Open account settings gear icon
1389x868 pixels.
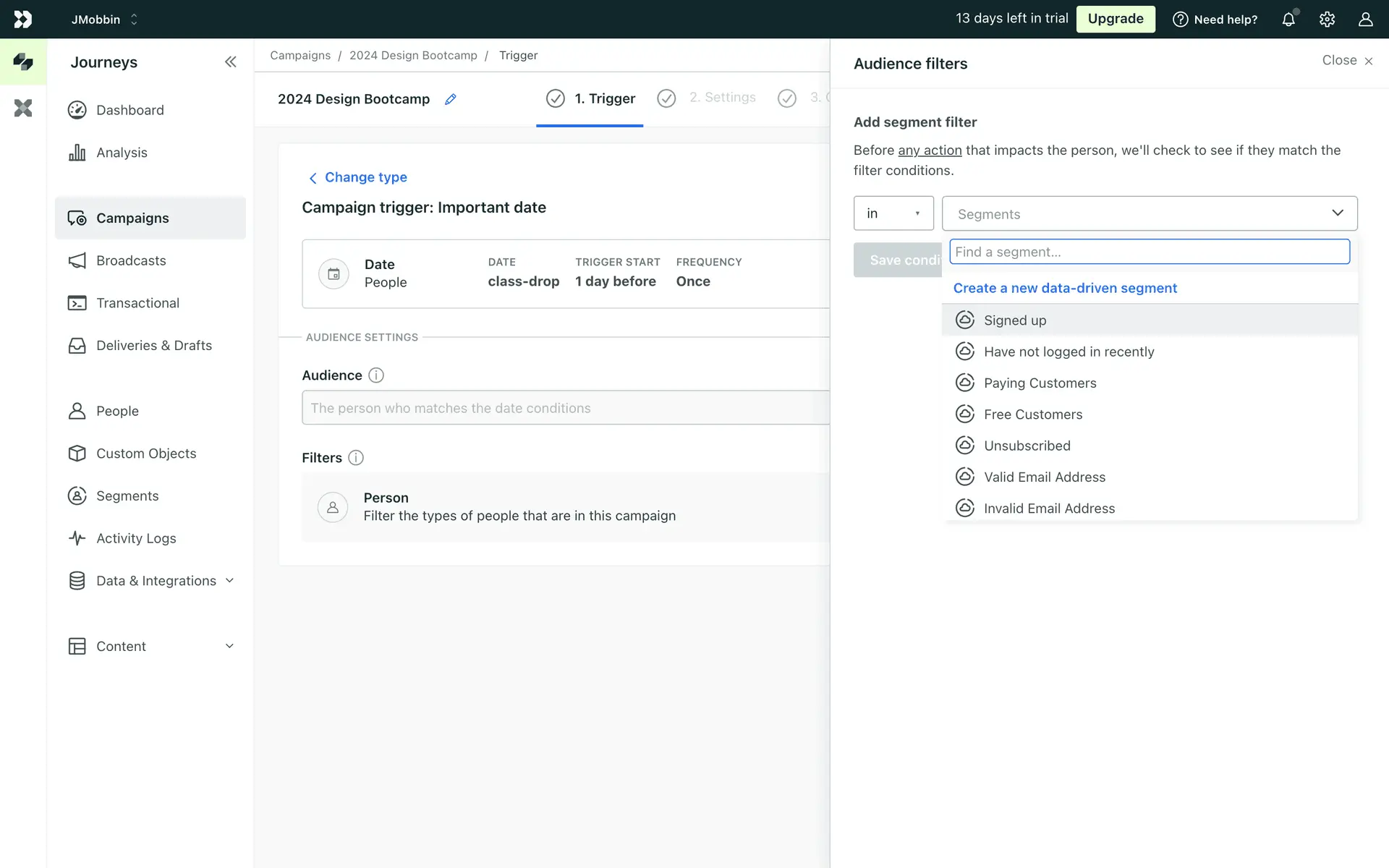(x=1327, y=20)
